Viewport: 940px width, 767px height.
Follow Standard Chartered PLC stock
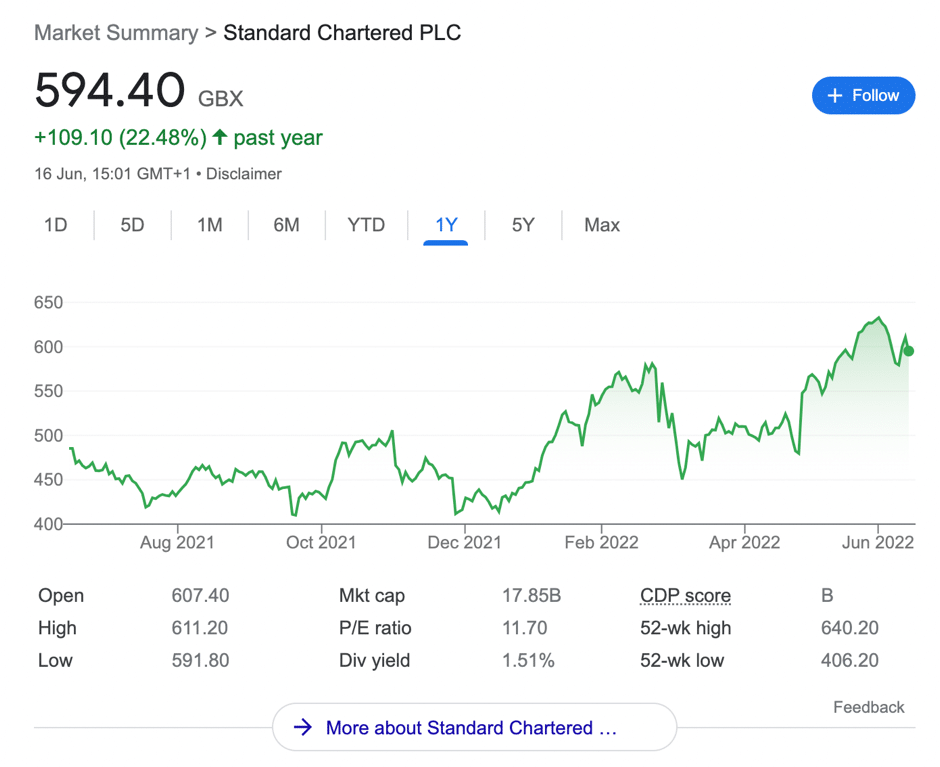point(863,96)
